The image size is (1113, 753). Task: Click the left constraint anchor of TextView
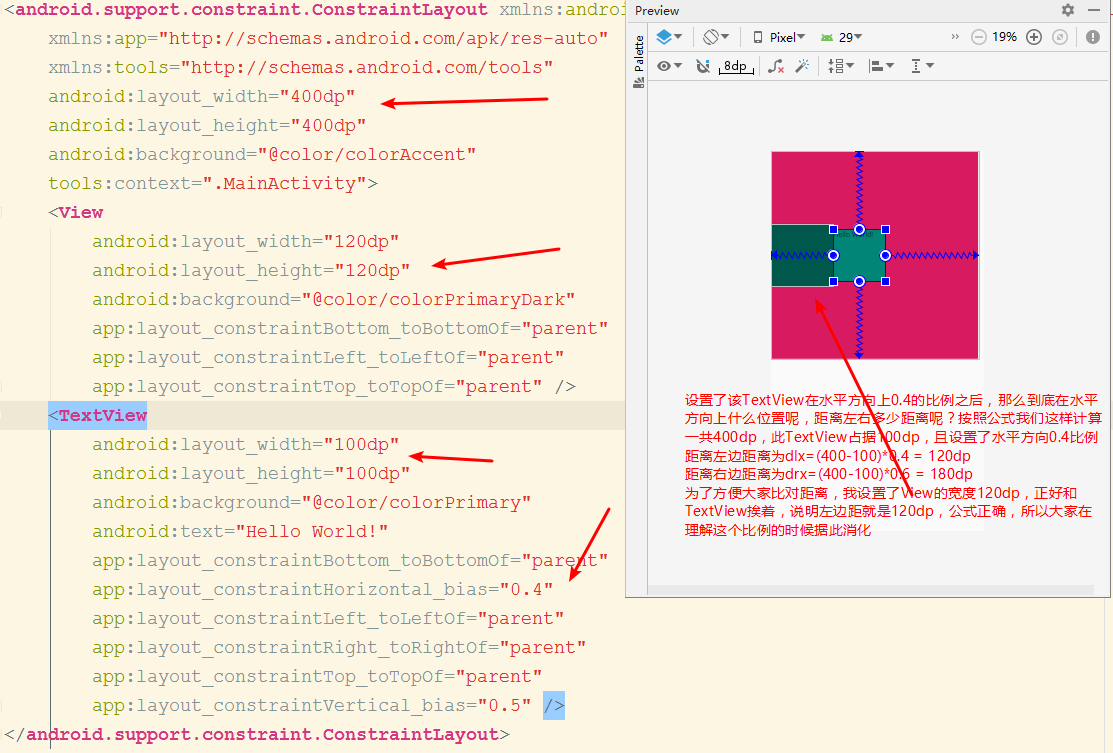coord(834,255)
